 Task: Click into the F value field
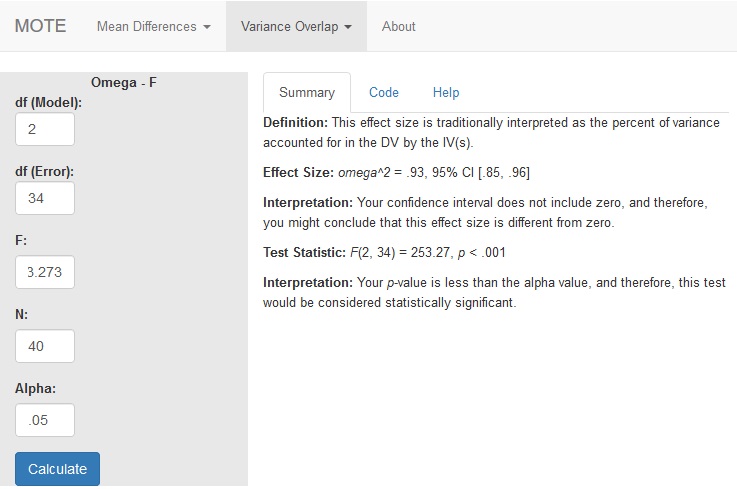(45, 272)
